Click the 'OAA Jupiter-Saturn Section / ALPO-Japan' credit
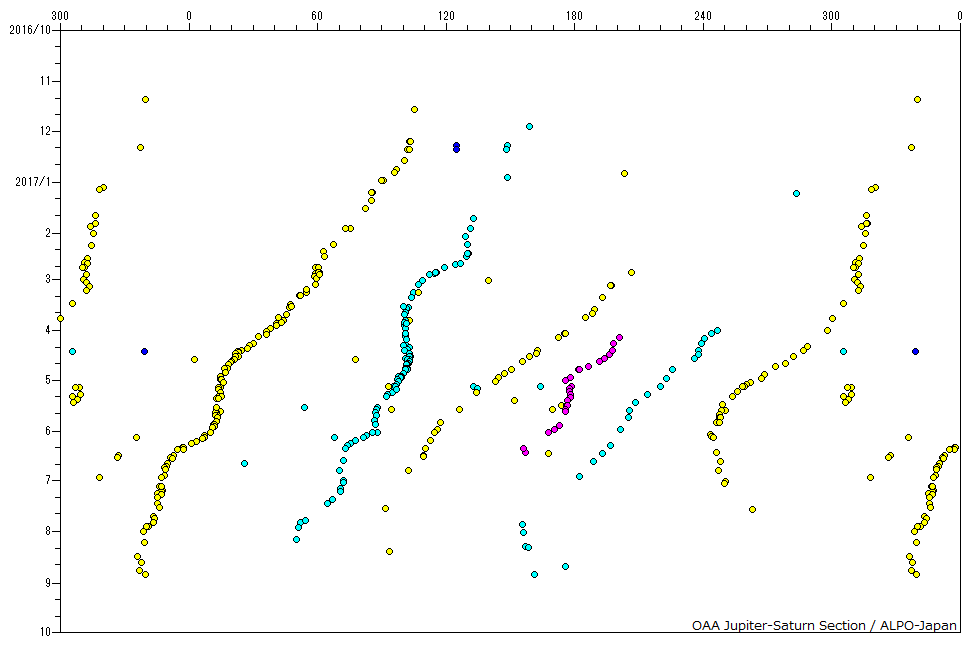 click(x=824, y=626)
